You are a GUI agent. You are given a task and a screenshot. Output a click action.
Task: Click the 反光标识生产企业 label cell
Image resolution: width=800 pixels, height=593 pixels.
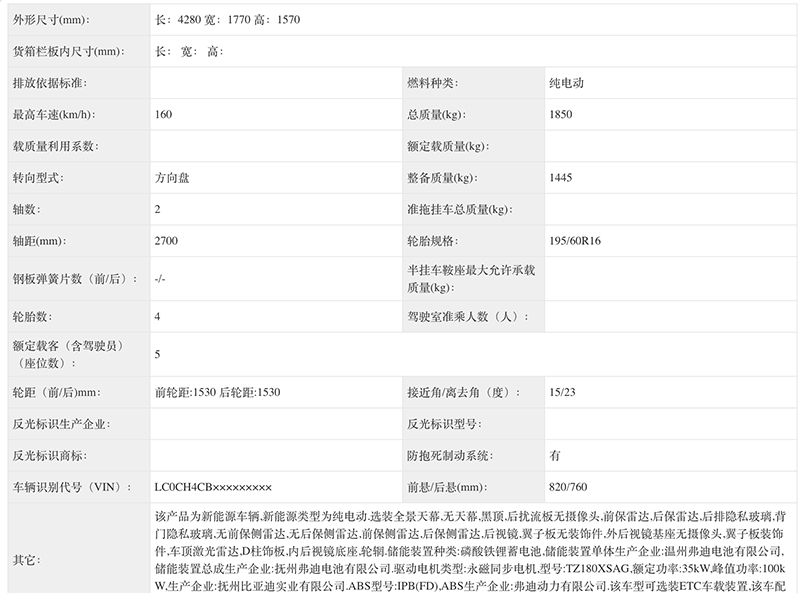click(62, 423)
